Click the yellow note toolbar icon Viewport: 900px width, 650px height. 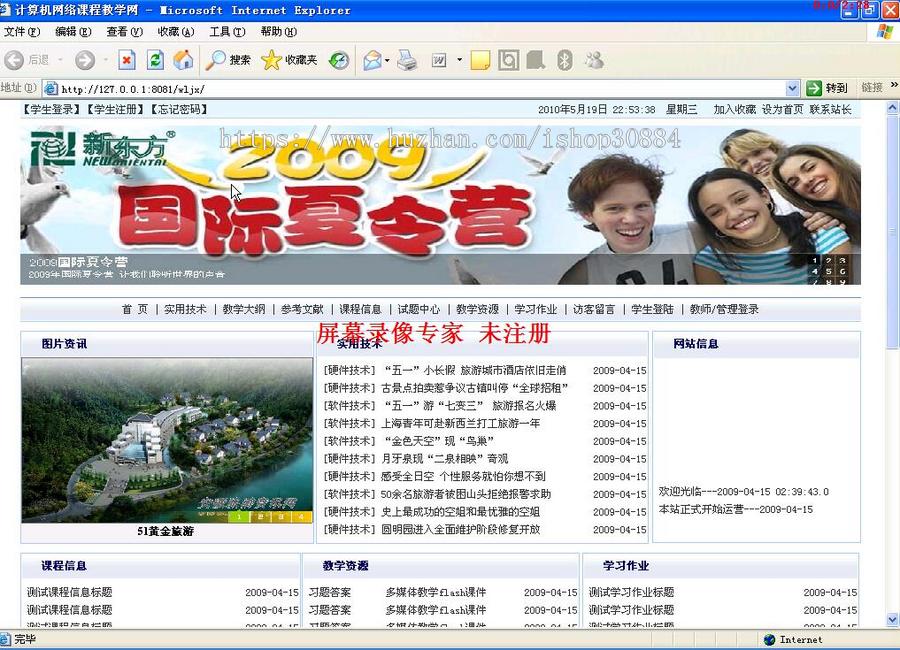pyautogui.click(x=480, y=60)
